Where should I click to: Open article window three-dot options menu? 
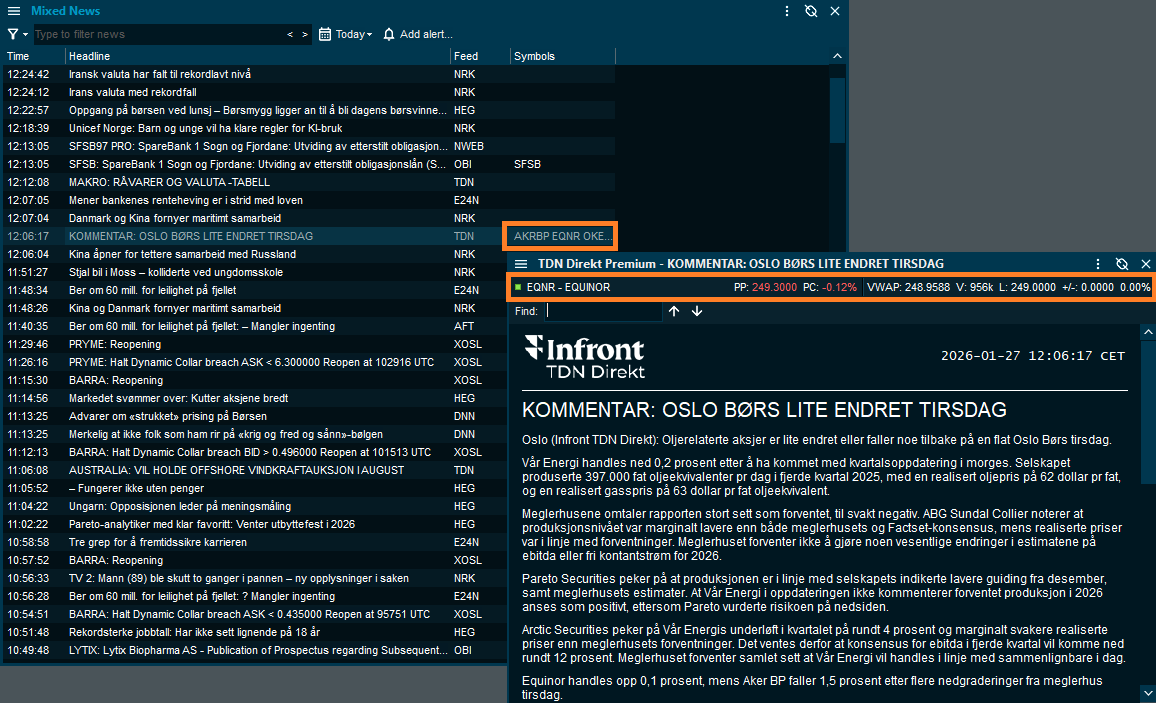pyautogui.click(x=1098, y=264)
